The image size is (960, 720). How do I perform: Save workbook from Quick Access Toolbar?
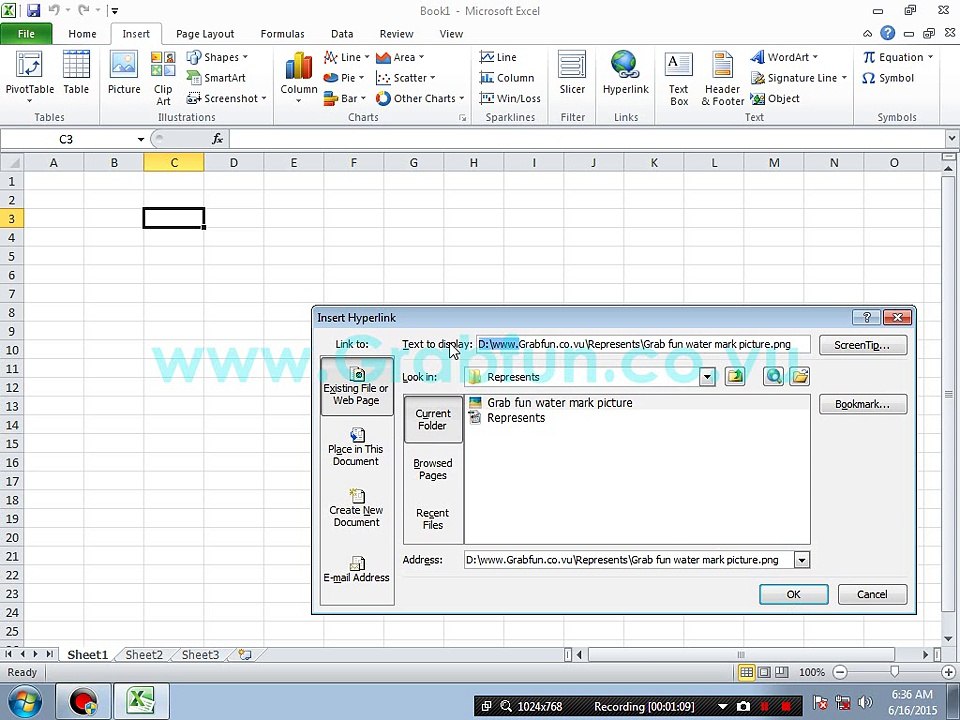point(33,10)
